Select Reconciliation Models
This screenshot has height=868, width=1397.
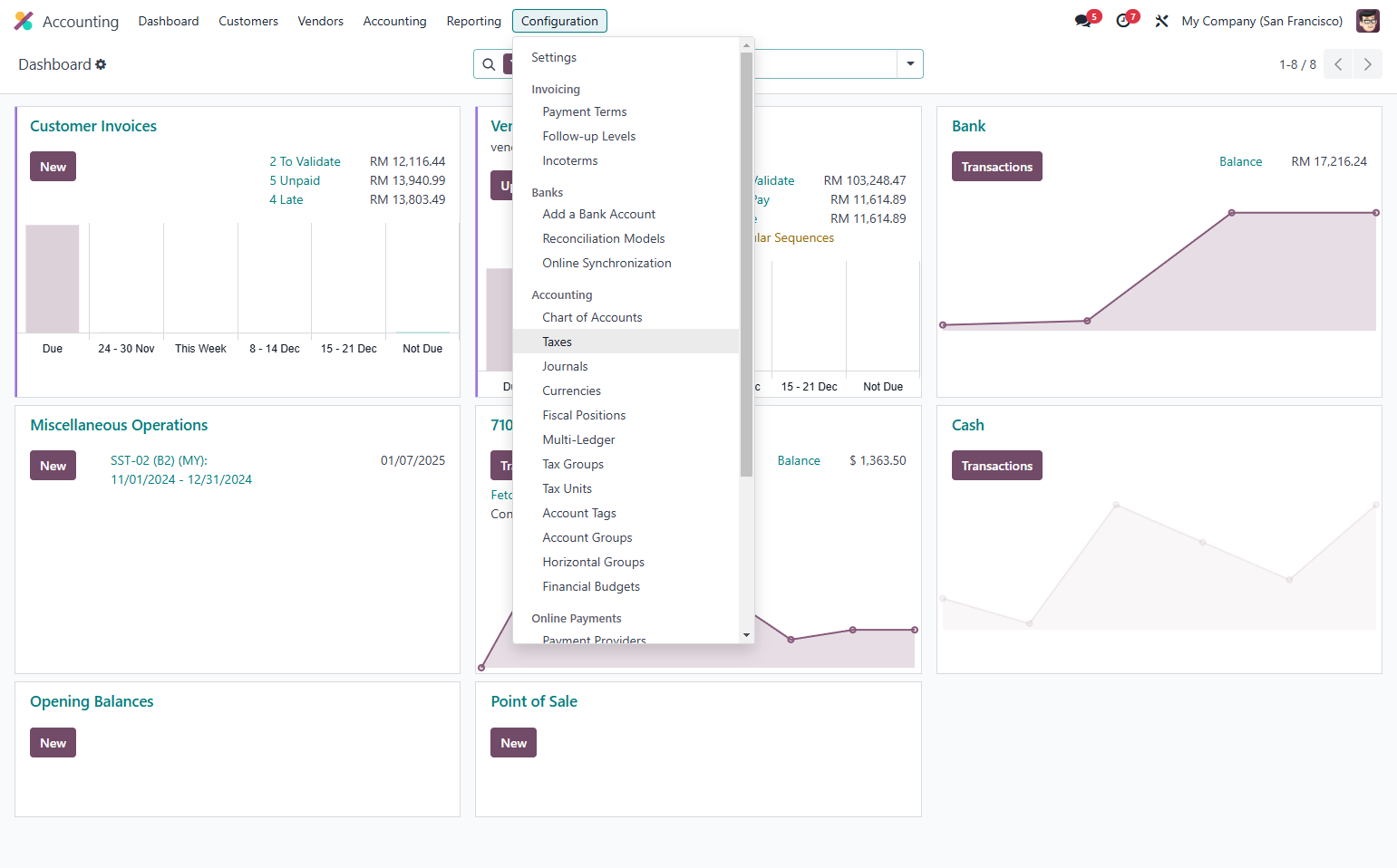(x=626, y=238)
